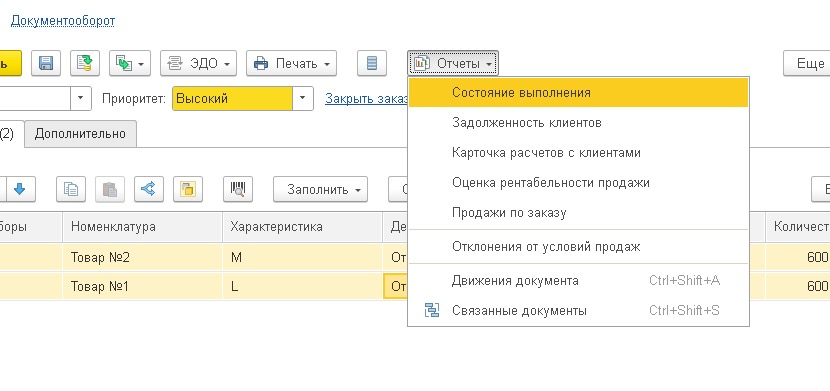The width and height of the screenshot is (830, 391).
Task: Click the Товар №2 cell
Action: click(142, 258)
